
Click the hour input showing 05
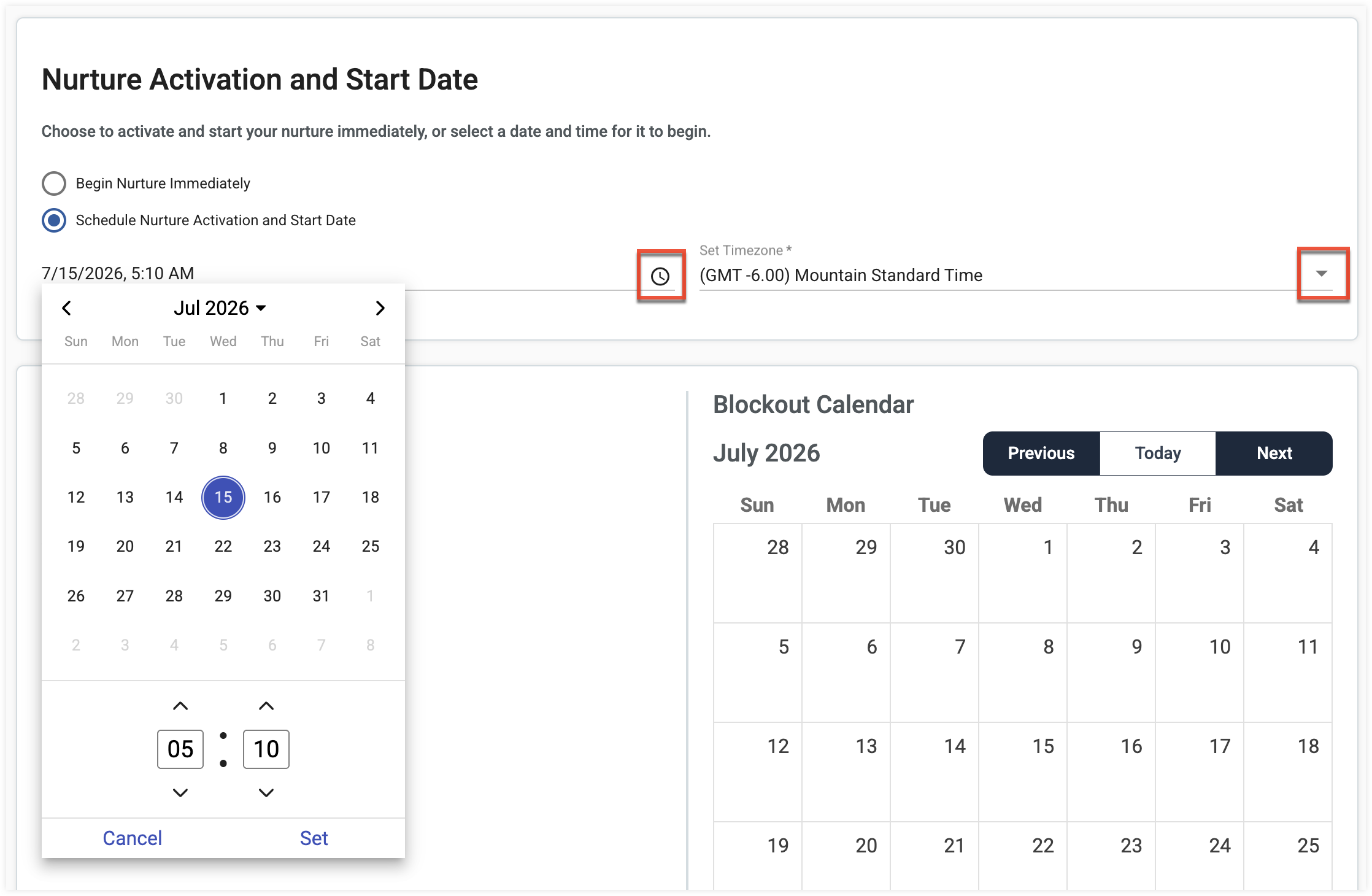(180, 749)
